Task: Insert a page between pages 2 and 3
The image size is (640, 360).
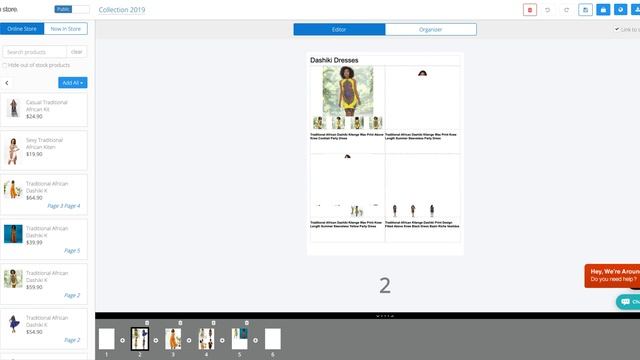Action: pos(156,340)
